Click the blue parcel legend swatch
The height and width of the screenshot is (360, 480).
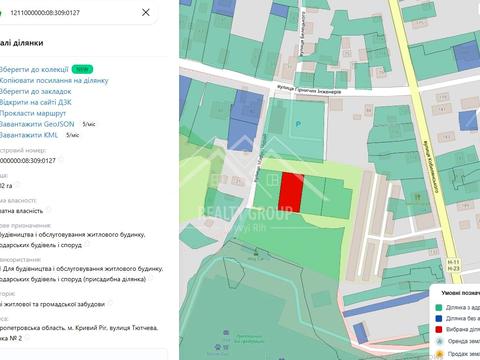click(x=439, y=318)
